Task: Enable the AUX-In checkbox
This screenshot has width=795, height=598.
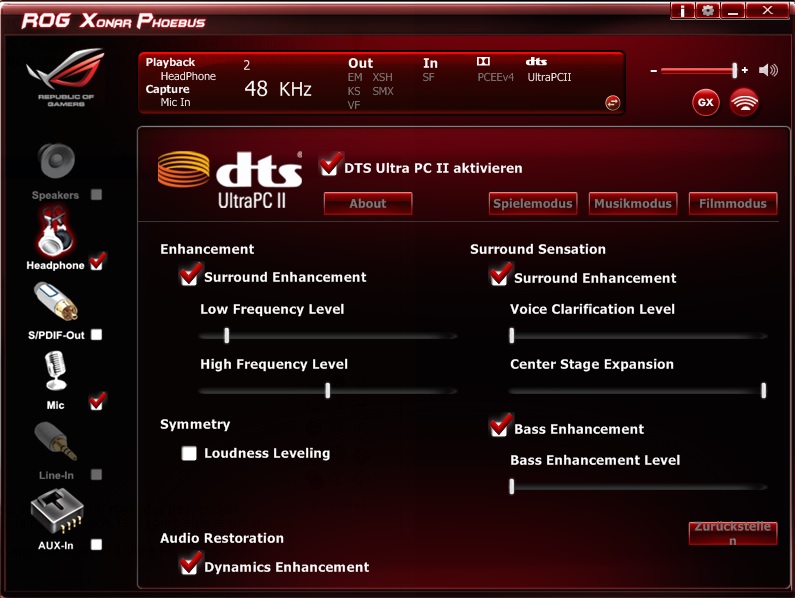Action: point(96,545)
